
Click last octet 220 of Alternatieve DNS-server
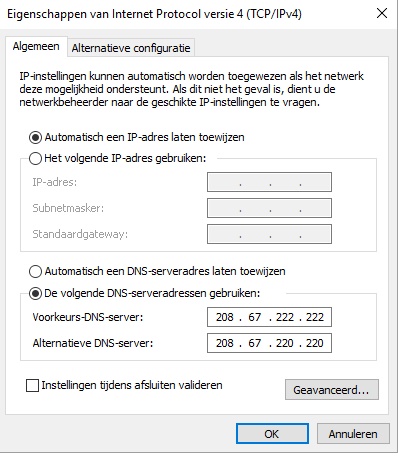coord(315,343)
